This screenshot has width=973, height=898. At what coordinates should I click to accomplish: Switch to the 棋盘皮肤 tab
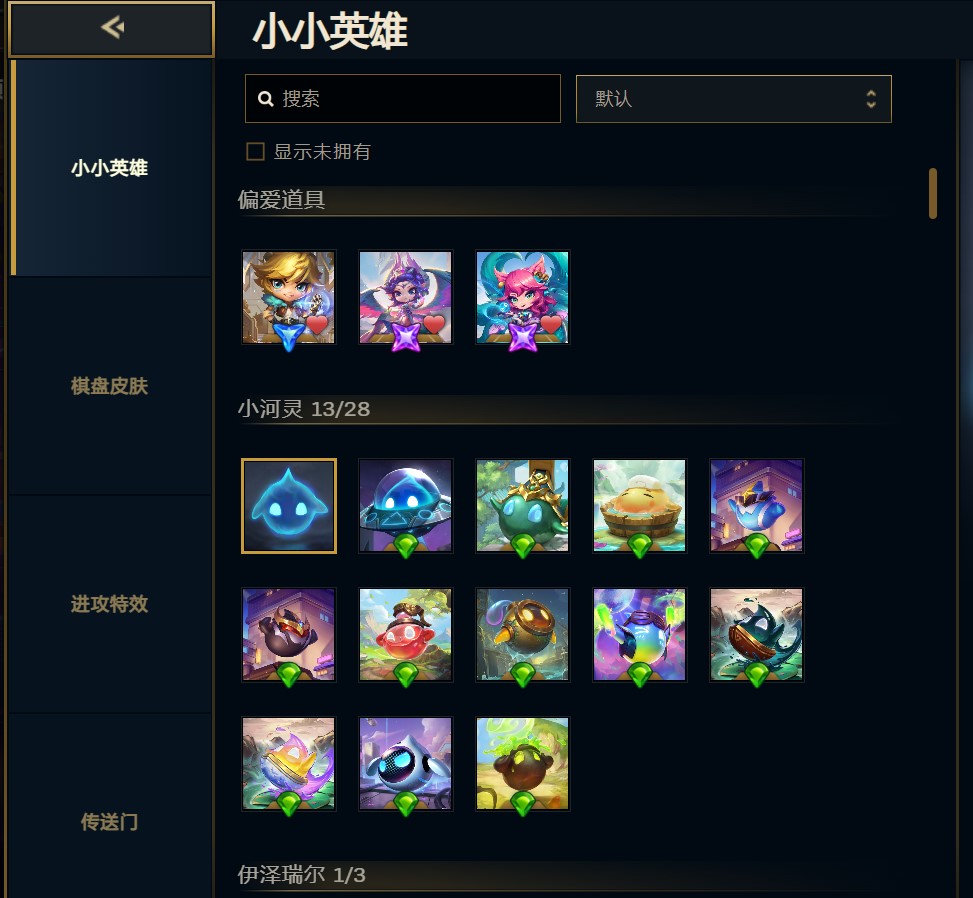pyautogui.click(x=110, y=386)
